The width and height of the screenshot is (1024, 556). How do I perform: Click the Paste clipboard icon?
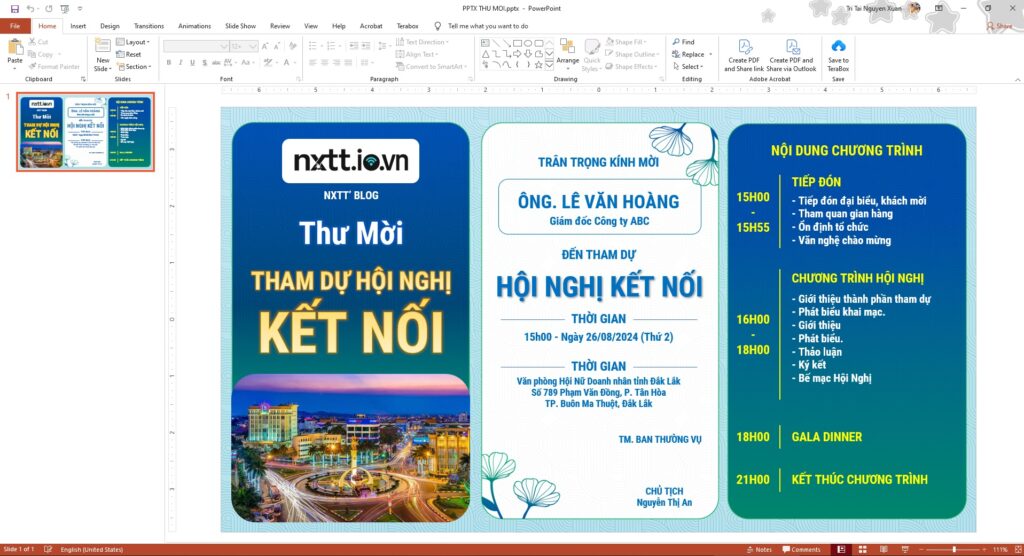pyautogui.click(x=14, y=48)
